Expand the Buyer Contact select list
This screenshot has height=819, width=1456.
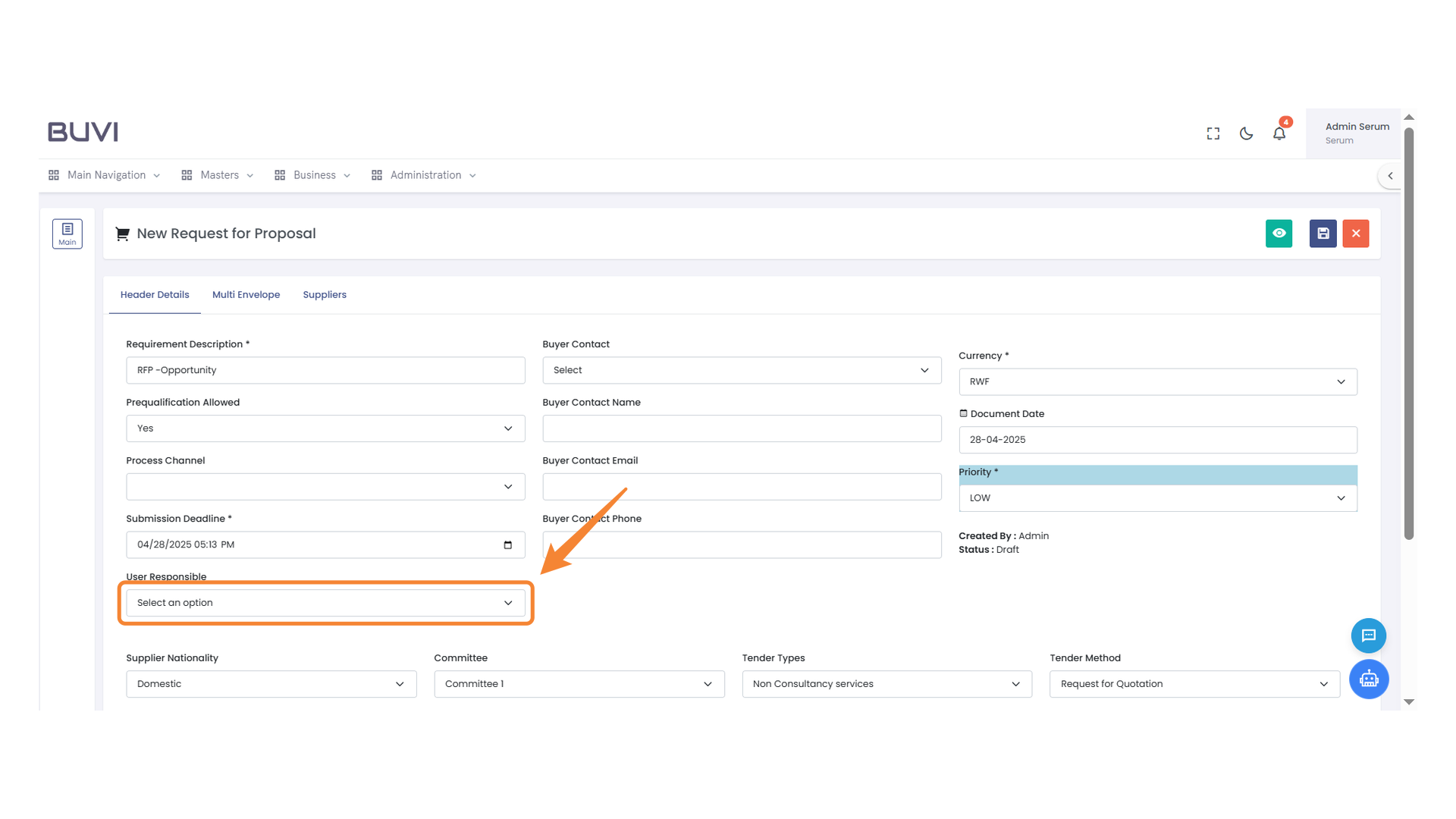click(x=741, y=370)
